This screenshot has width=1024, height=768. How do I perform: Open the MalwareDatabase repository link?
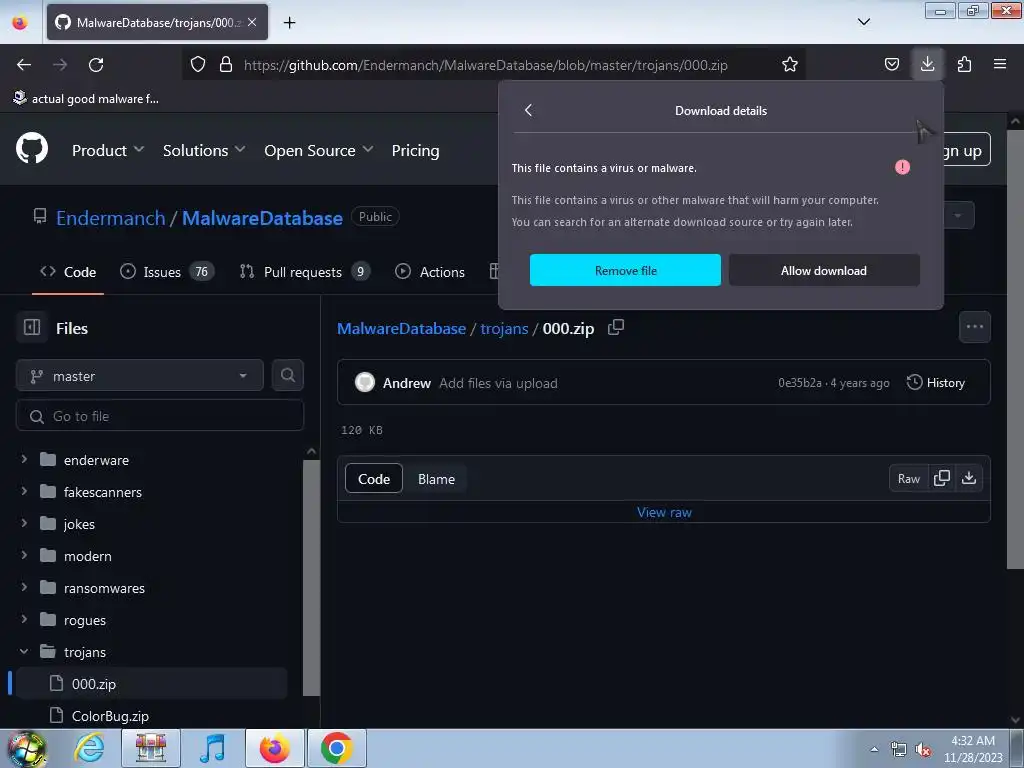click(262, 218)
